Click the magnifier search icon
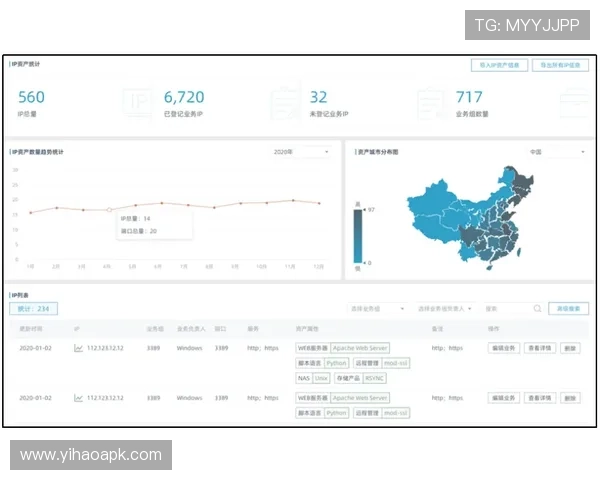The width and height of the screenshot is (600, 480). tap(537, 309)
